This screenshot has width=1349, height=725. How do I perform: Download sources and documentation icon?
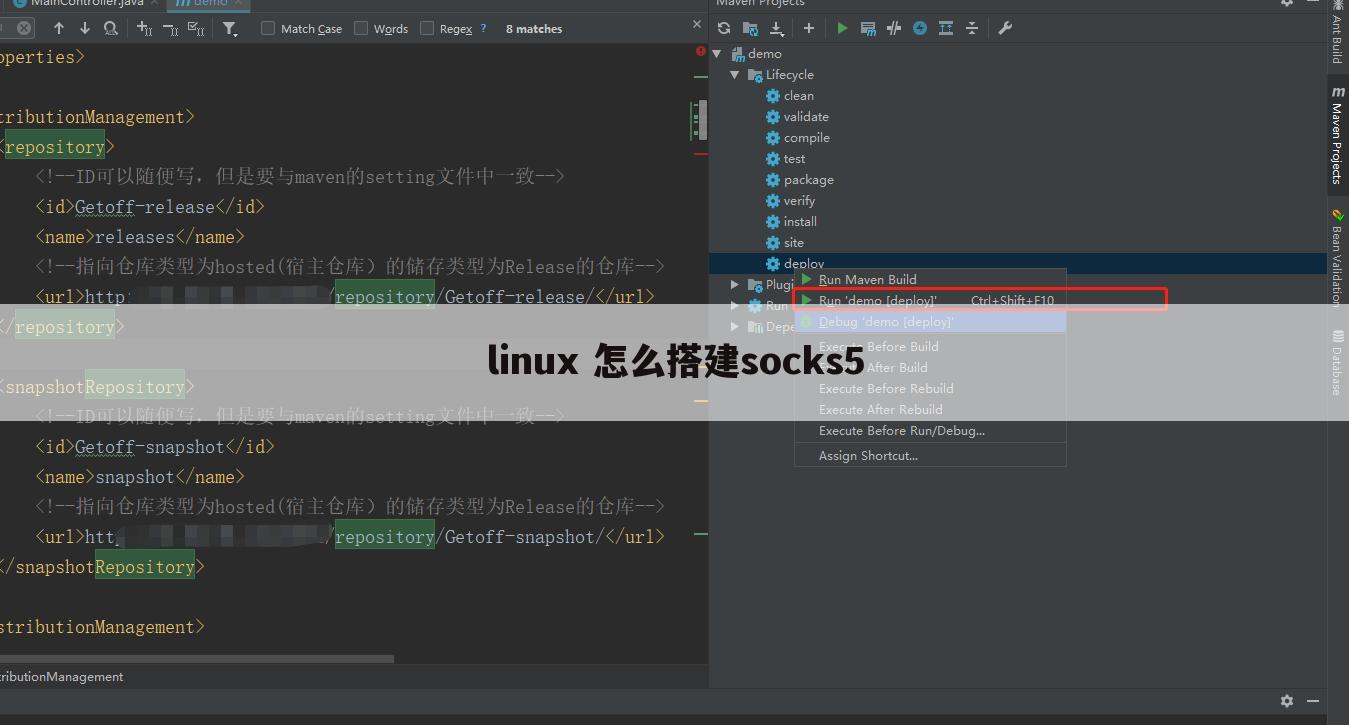pos(776,28)
